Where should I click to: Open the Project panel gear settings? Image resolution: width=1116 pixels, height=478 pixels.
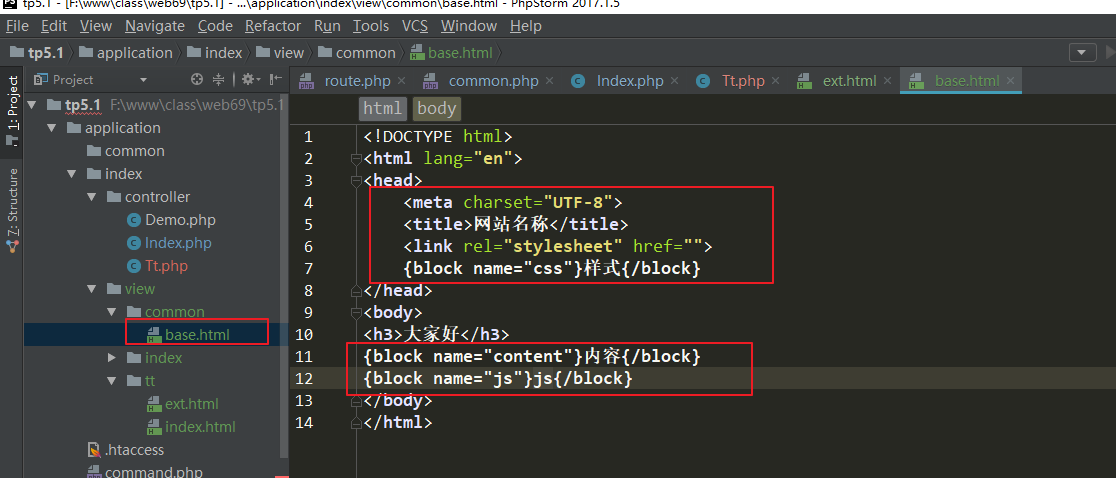(250, 80)
